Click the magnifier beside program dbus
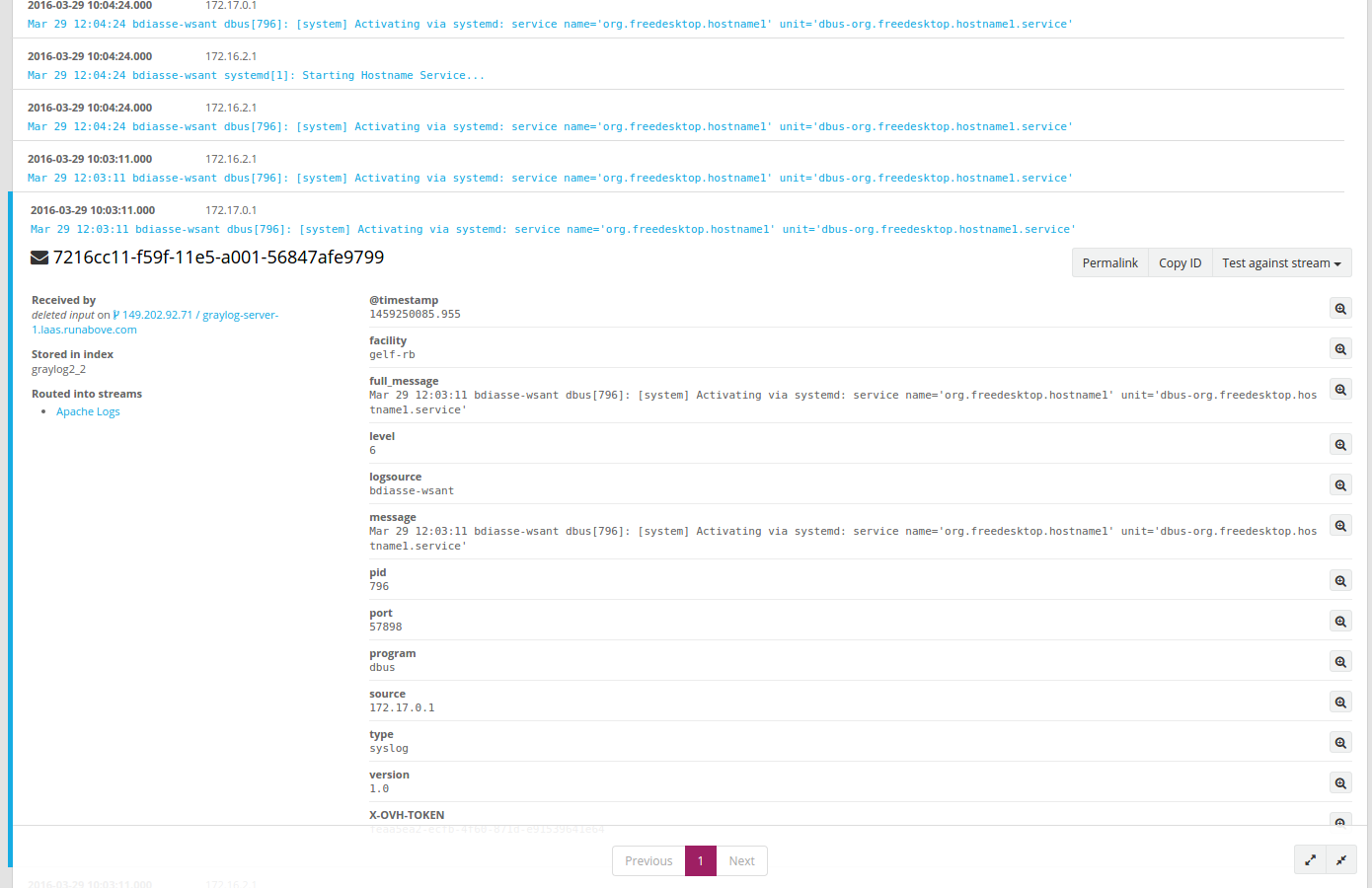The height and width of the screenshot is (888, 1372). pos(1339,661)
